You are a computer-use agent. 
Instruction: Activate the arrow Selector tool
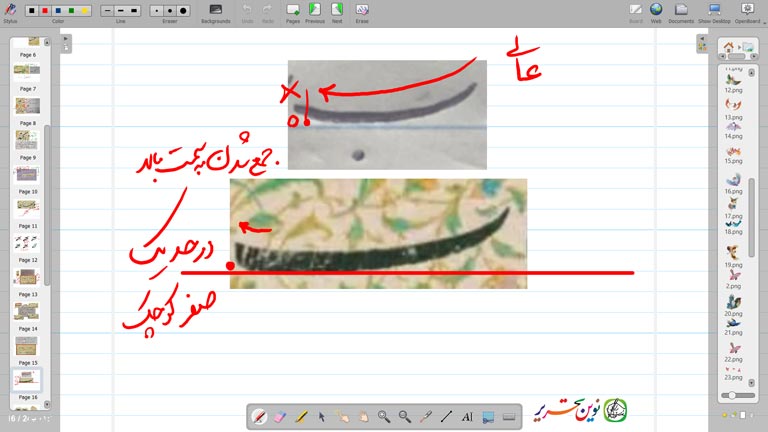(321, 416)
